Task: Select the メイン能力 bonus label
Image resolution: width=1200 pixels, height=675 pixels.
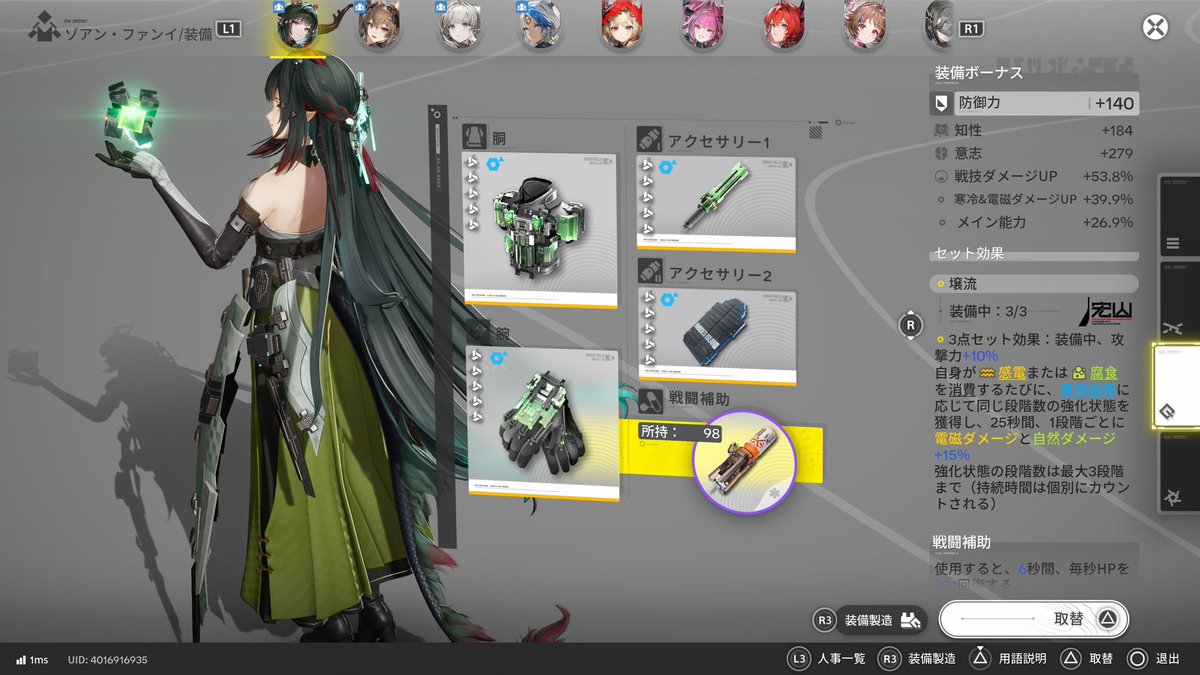Action: 991,222
